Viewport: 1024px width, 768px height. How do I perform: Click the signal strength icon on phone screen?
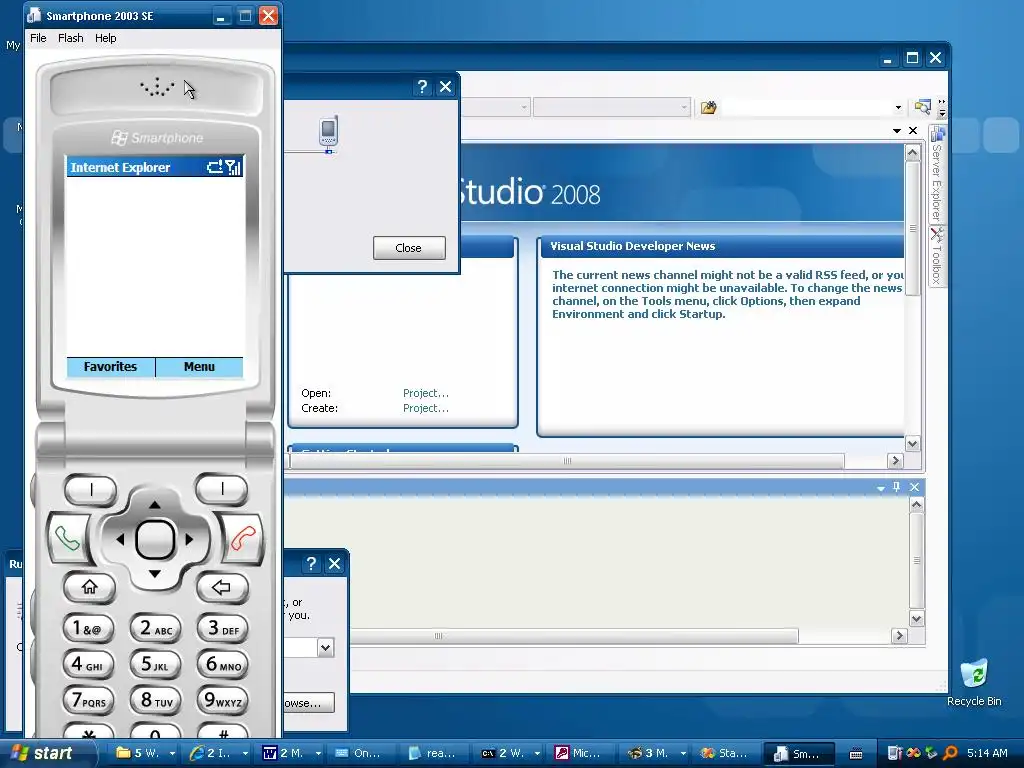pyautogui.click(x=234, y=167)
